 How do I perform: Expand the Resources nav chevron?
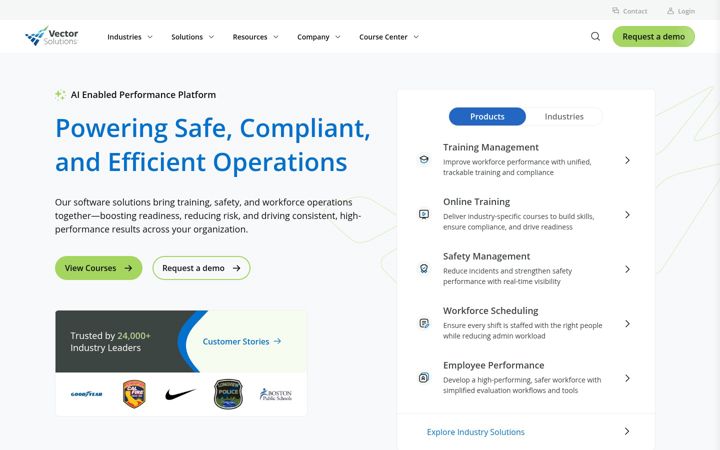click(276, 37)
